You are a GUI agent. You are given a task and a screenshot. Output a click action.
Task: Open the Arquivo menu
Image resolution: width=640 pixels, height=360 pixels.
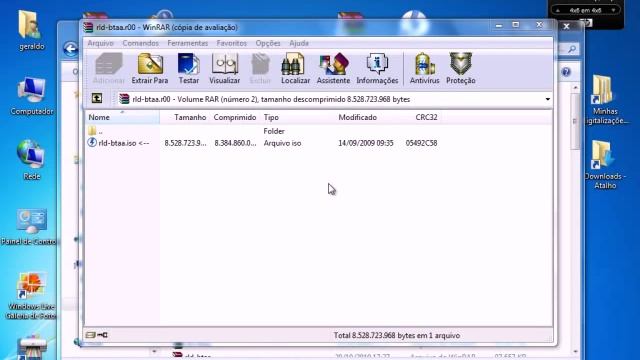tap(100, 43)
